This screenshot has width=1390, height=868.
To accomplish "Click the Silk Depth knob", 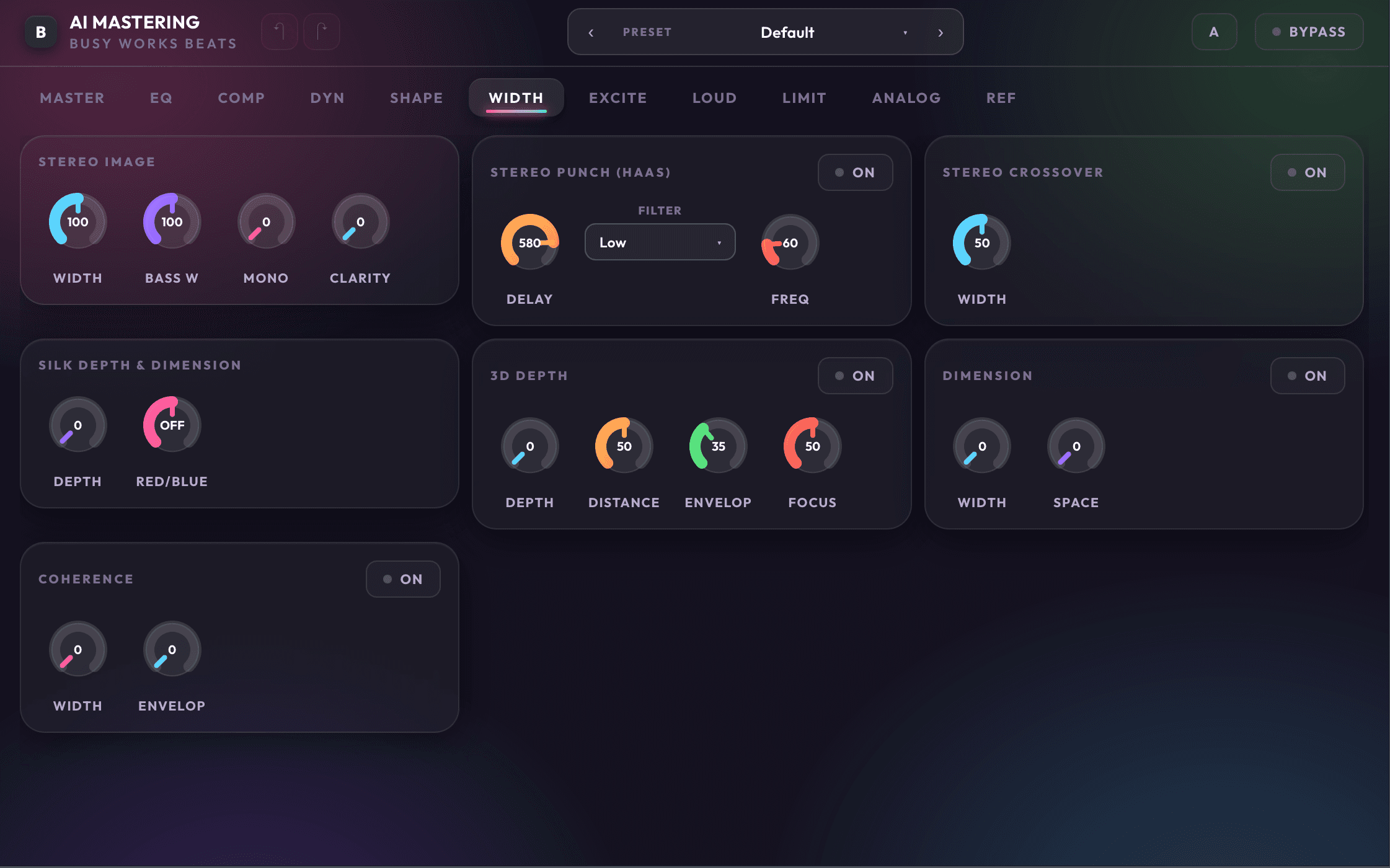I will pos(77,425).
